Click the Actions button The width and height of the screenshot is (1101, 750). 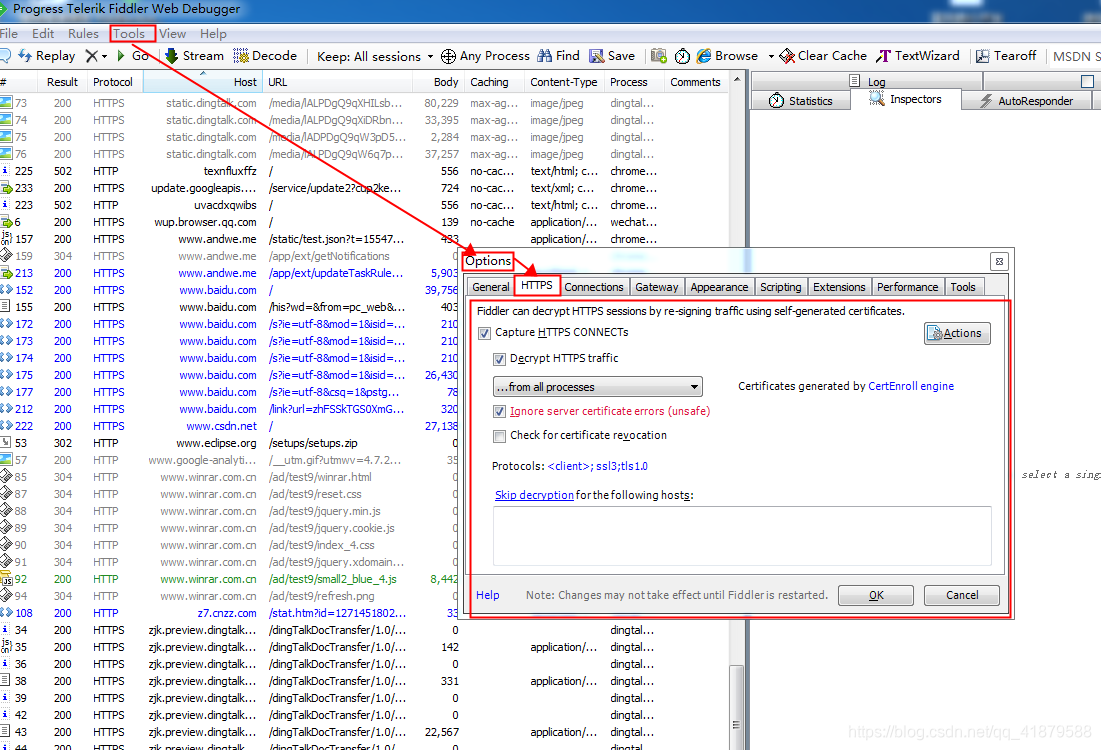[x=957, y=334]
